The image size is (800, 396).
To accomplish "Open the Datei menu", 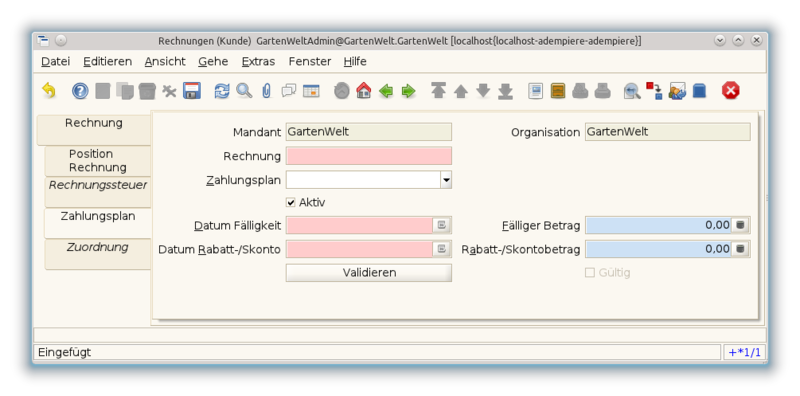I will (x=56, y=62).
